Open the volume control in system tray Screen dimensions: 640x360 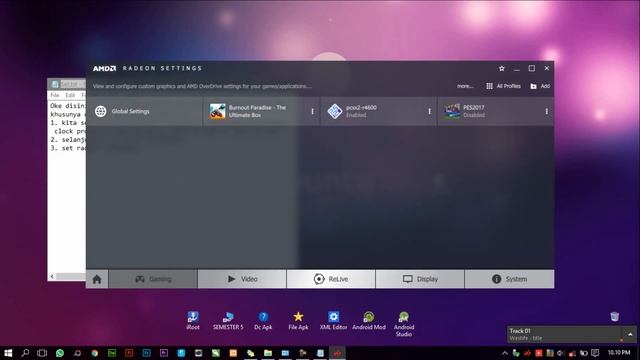pos(561,353)
